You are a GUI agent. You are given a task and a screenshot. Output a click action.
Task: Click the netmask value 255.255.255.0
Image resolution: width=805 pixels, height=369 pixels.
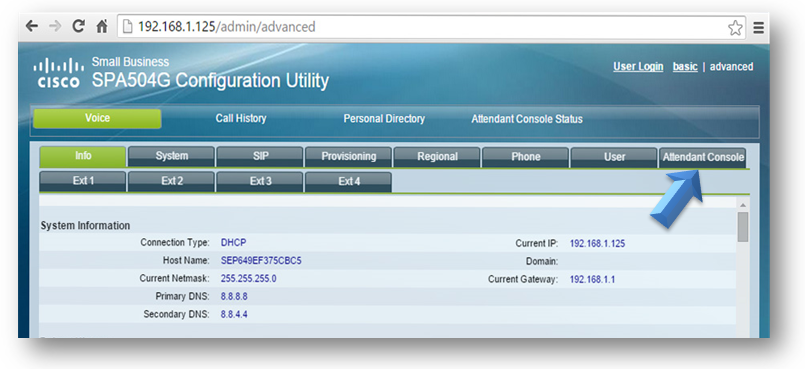point(248,278)
